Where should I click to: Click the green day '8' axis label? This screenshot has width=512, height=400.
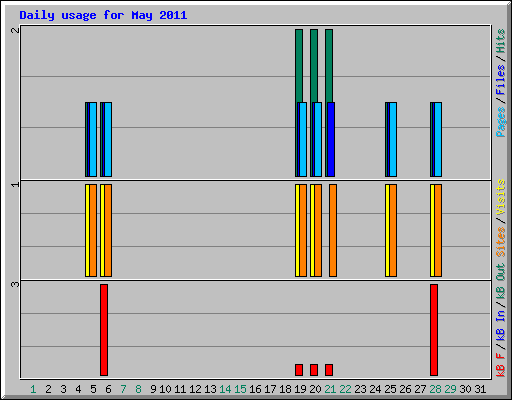pos(138,389)
